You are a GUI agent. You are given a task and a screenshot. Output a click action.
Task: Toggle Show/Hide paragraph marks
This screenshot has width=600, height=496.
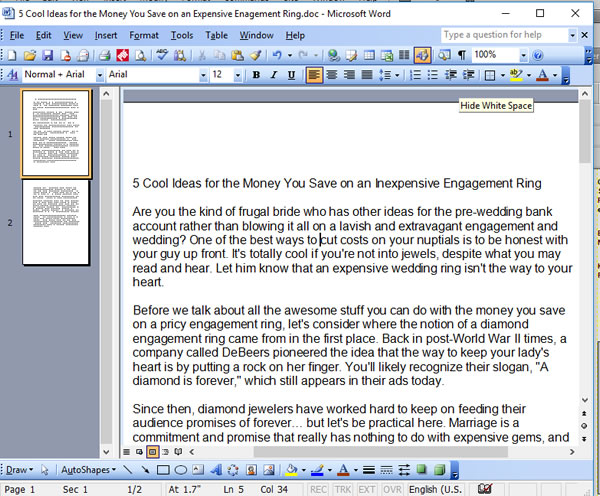(462, 55)
